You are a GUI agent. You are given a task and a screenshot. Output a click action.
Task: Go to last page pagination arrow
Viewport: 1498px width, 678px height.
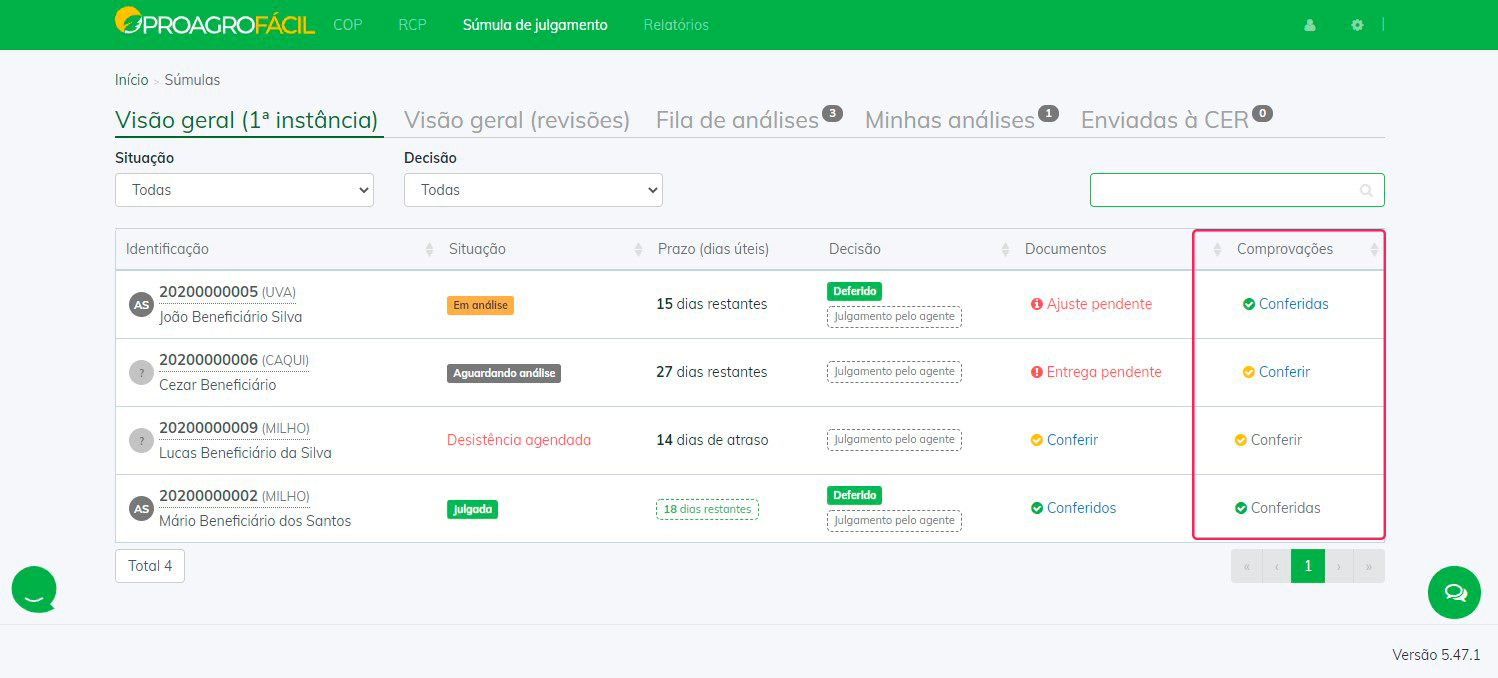(x=1369, y=566)
